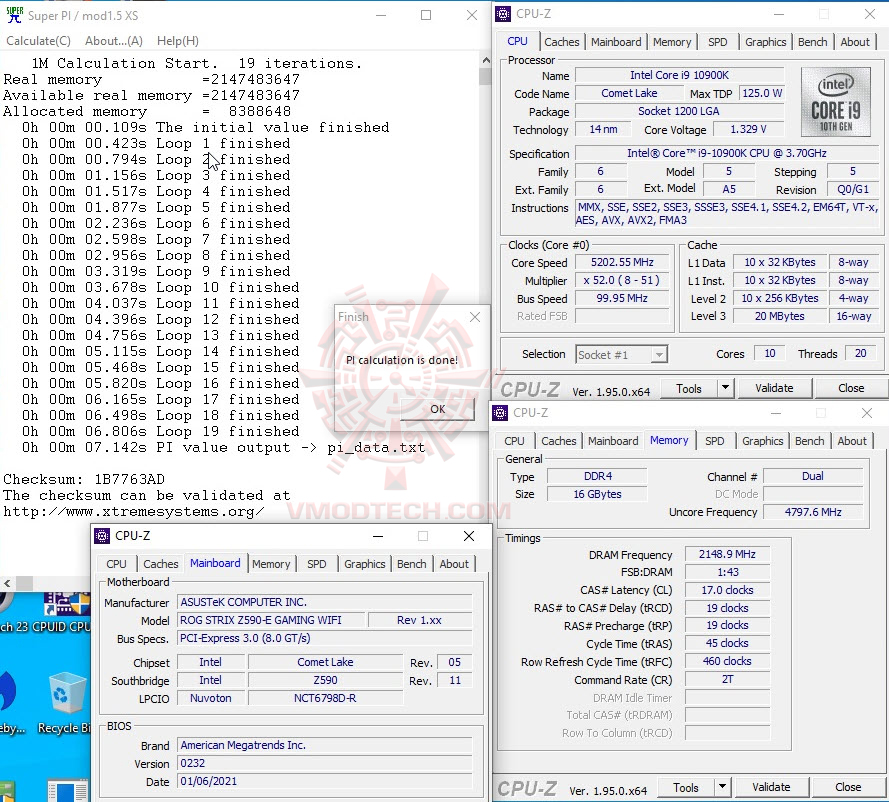This screenshot has height=802, width=889.
Task: Select CPU tab in top CPU-Z window
Action: (517, 41)
